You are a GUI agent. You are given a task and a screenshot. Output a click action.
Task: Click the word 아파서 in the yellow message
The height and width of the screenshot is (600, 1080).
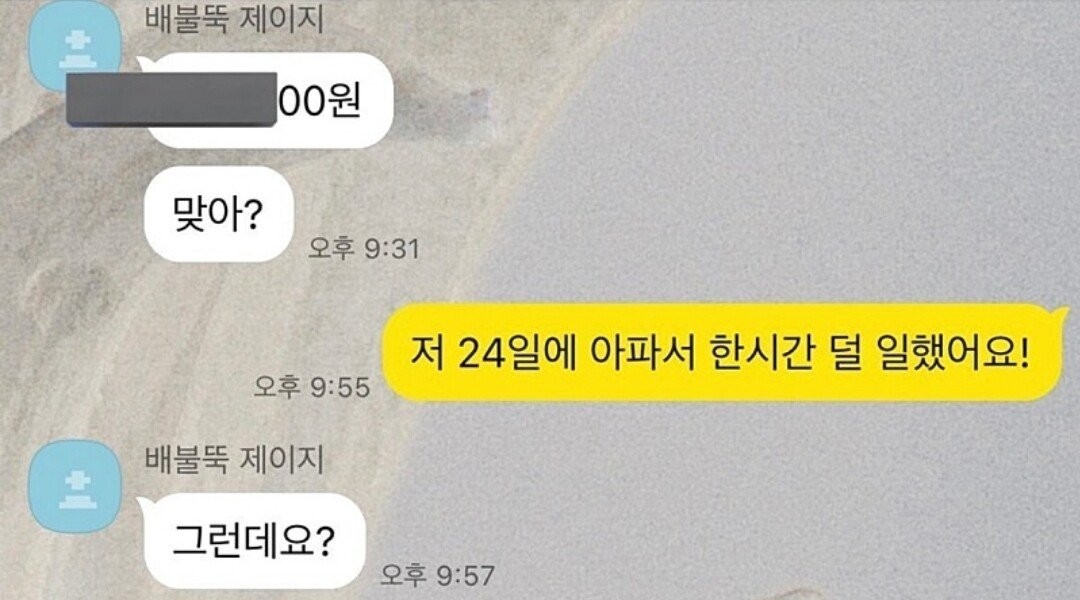[x=643, y=353]
